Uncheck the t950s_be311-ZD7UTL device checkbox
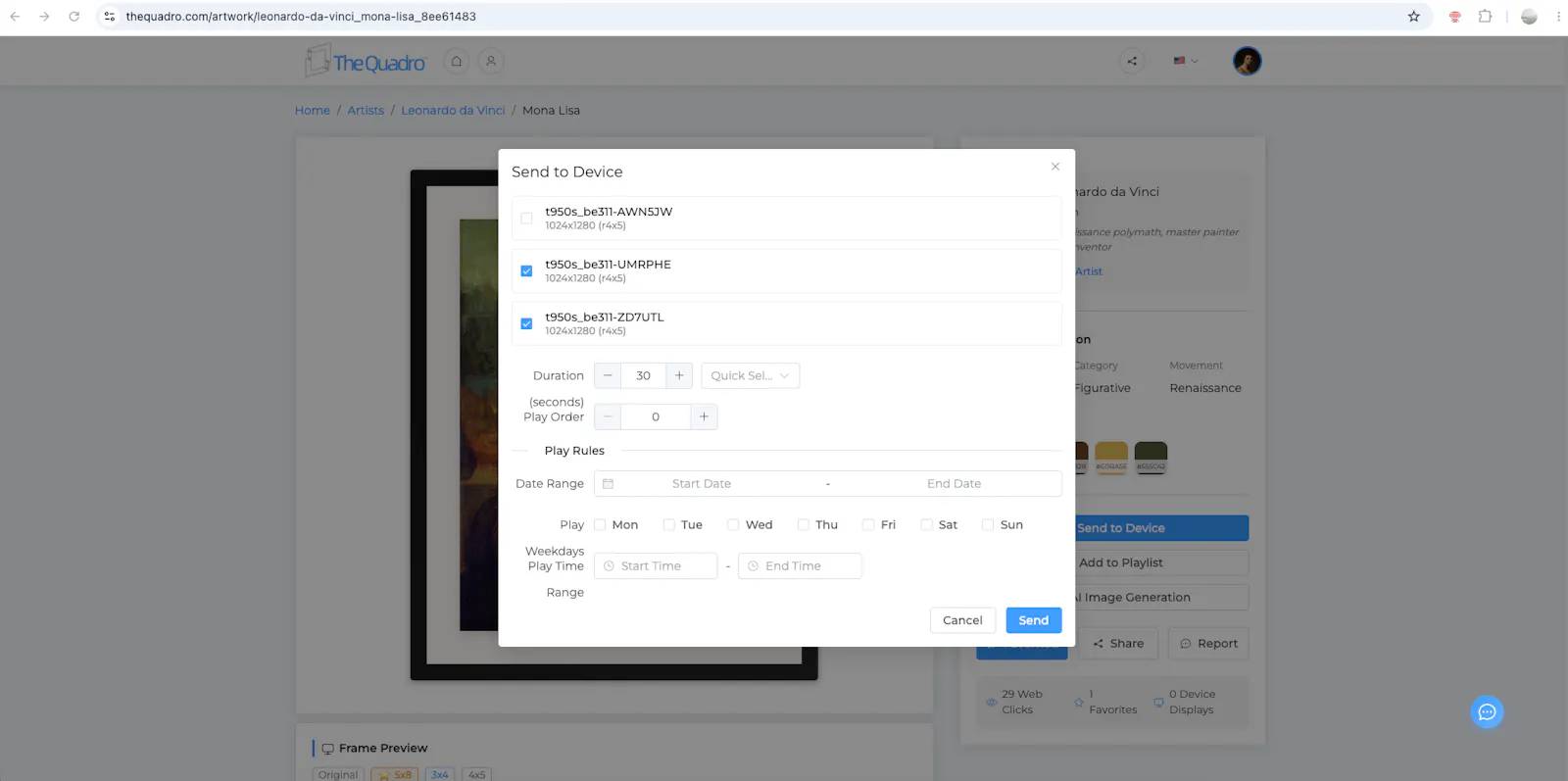Screen dimensions: 1568x781 point(526,324)
